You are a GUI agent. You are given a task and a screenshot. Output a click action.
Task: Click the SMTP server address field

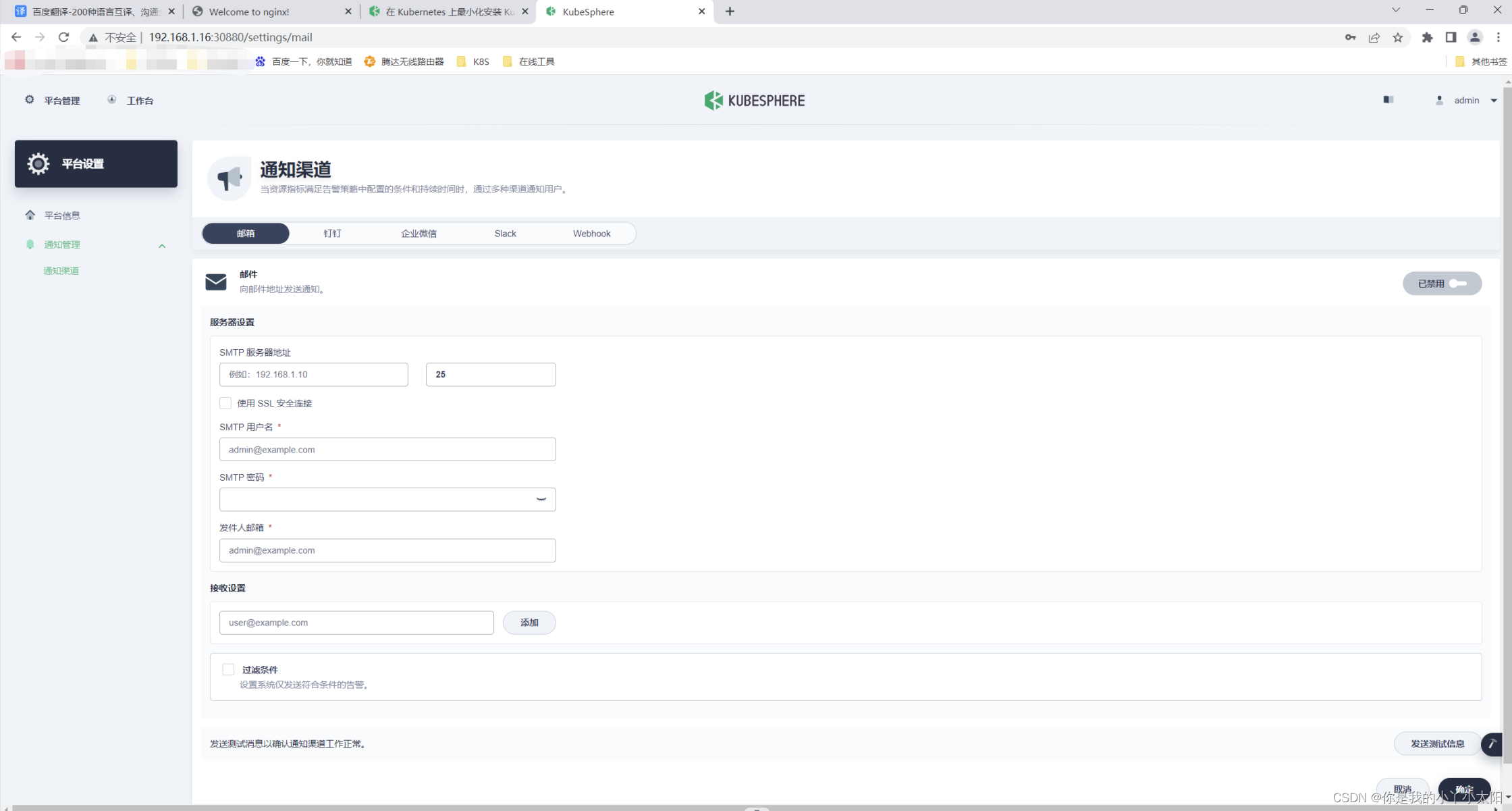point(314,374)
